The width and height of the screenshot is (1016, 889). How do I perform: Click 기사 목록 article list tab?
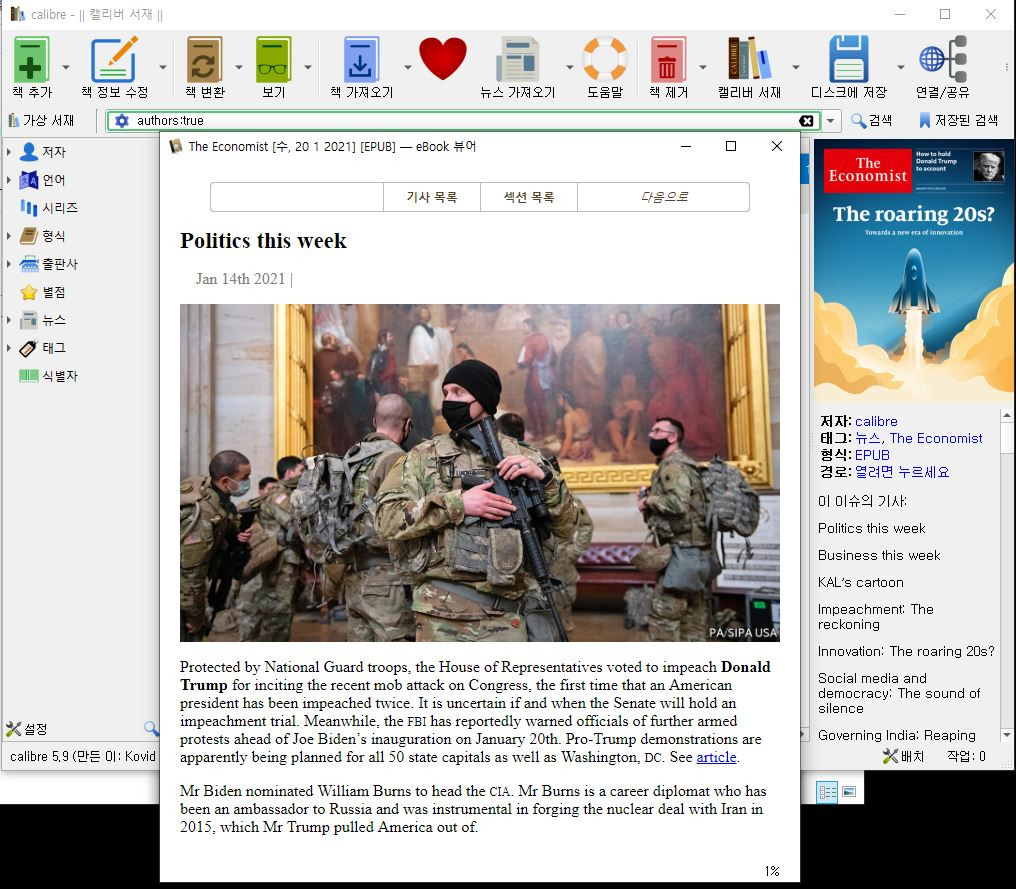[432, 197]
